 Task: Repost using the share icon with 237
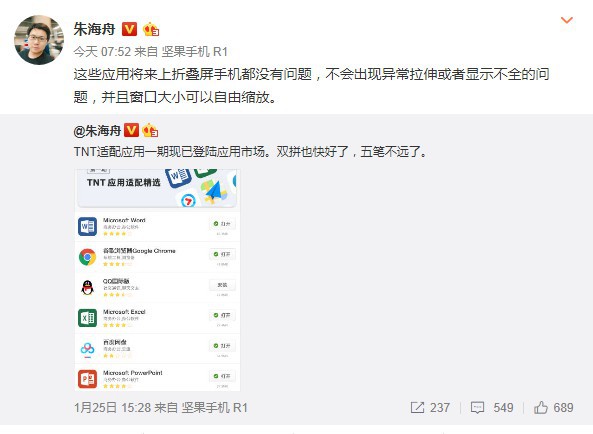click(430, 408)
